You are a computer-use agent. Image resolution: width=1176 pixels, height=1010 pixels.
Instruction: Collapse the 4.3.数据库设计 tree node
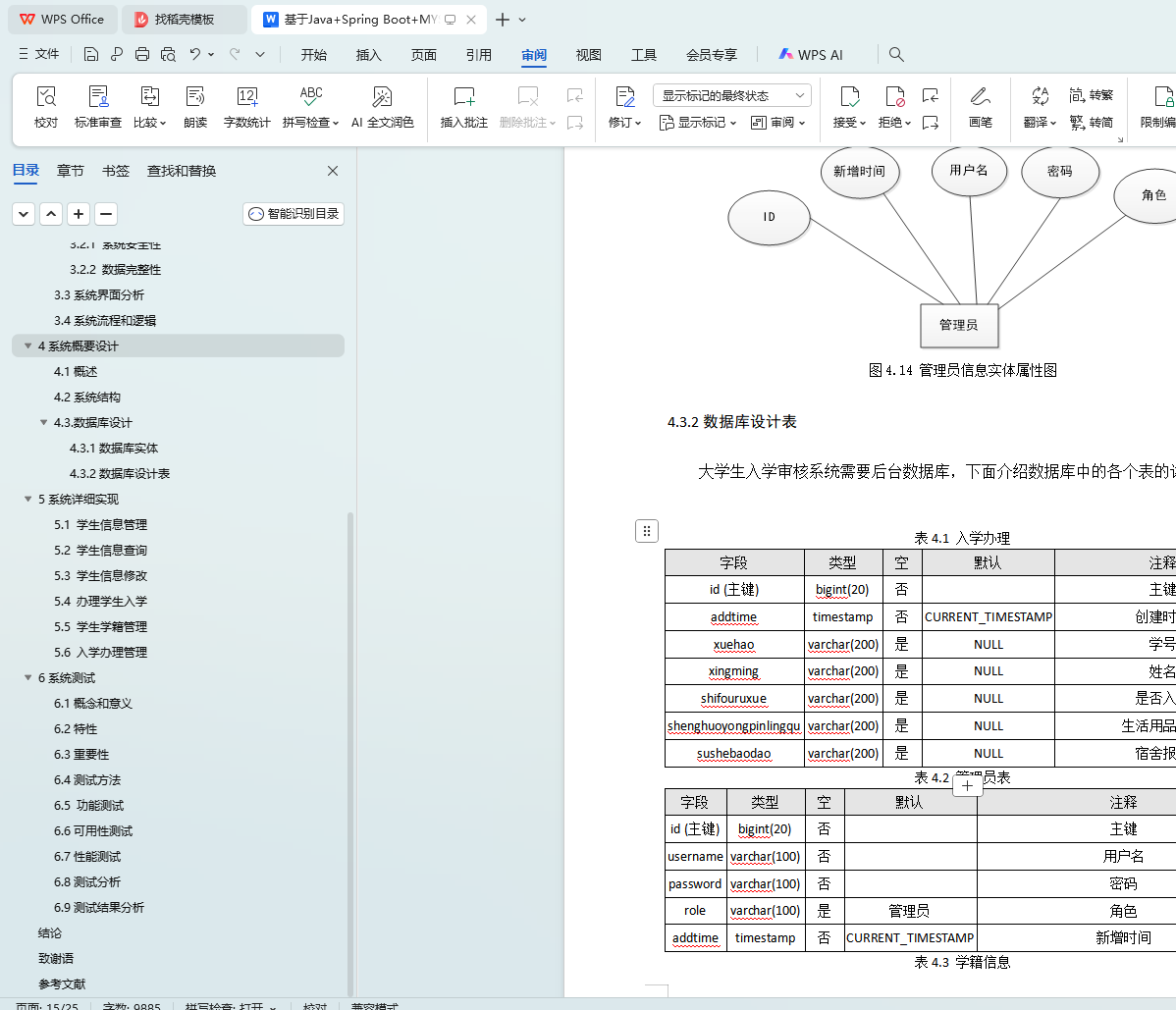coord(43,422)
